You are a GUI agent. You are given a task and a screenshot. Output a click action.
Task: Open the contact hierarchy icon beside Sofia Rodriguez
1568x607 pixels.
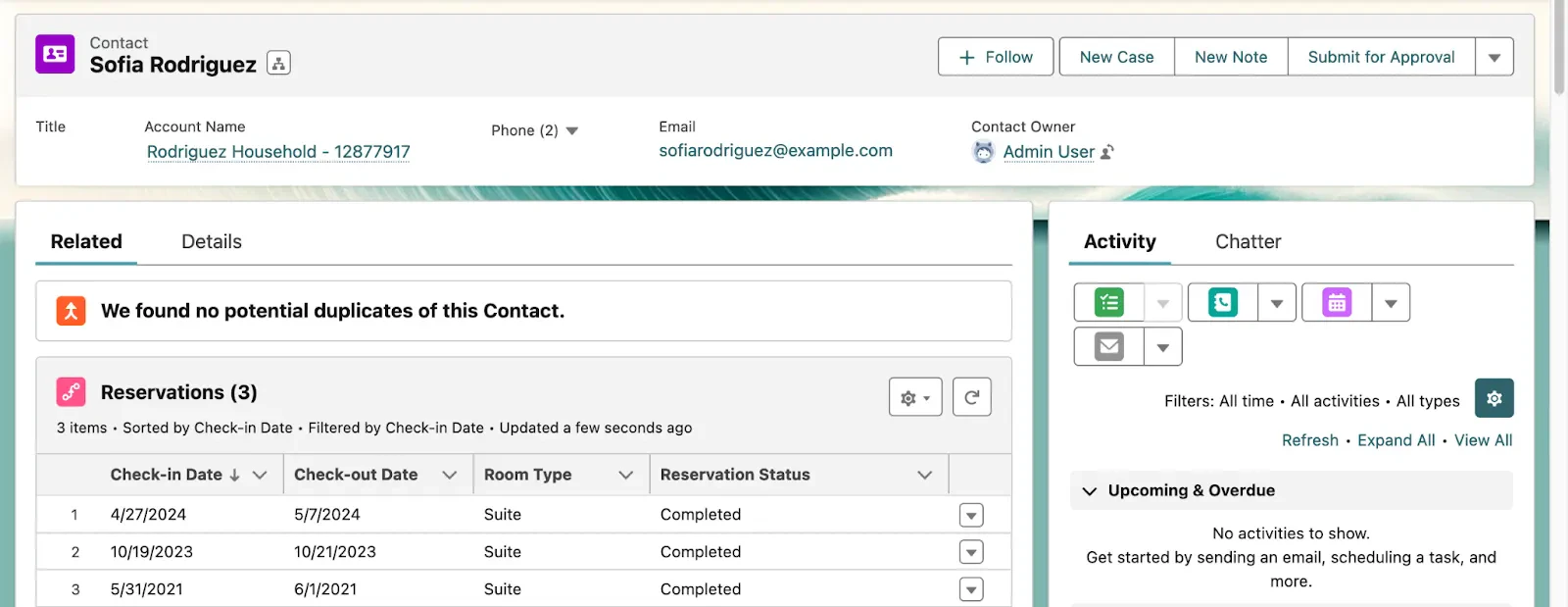click(x=278, y=64)
